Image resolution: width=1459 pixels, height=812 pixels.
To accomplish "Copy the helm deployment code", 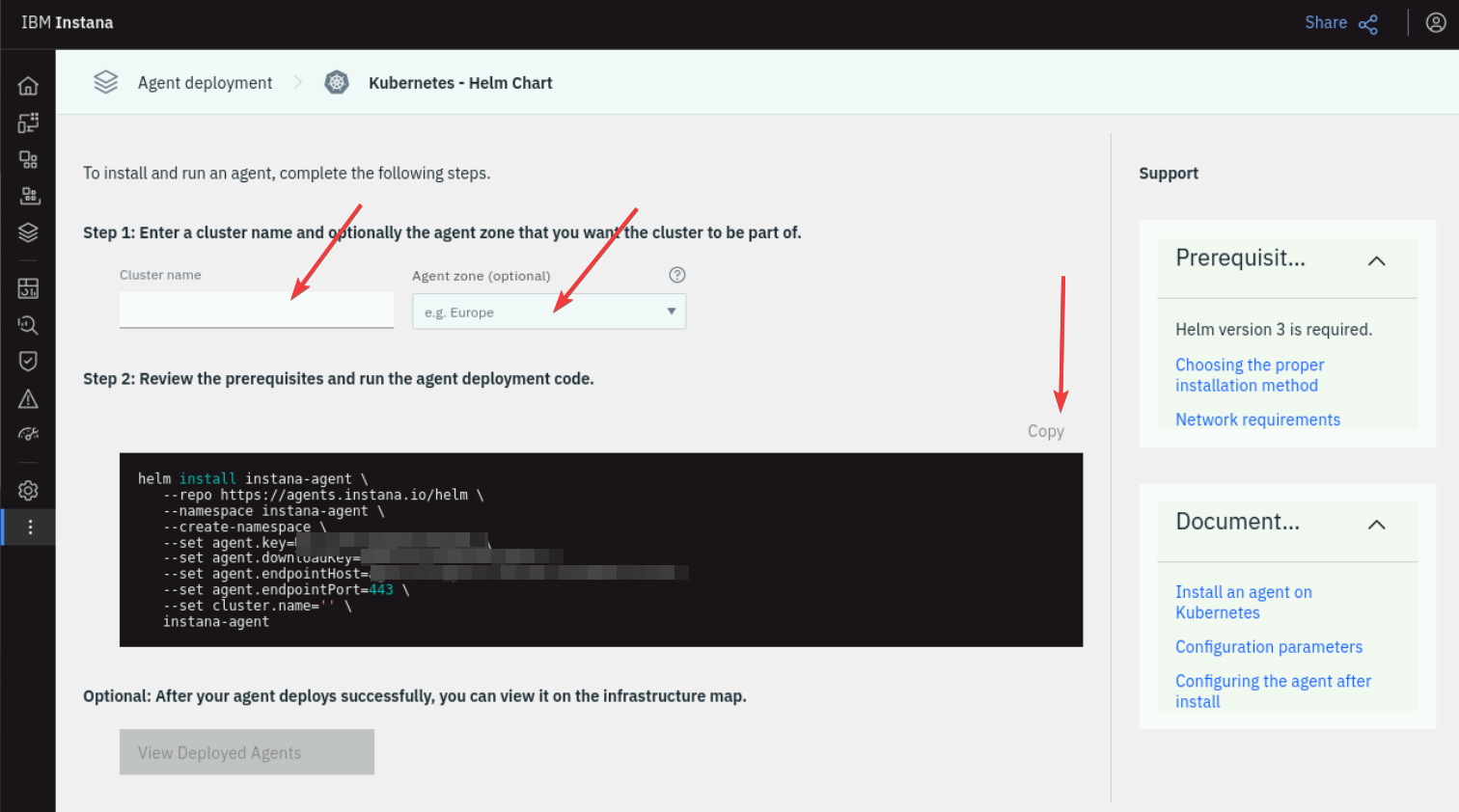I will click(1046, 431).
